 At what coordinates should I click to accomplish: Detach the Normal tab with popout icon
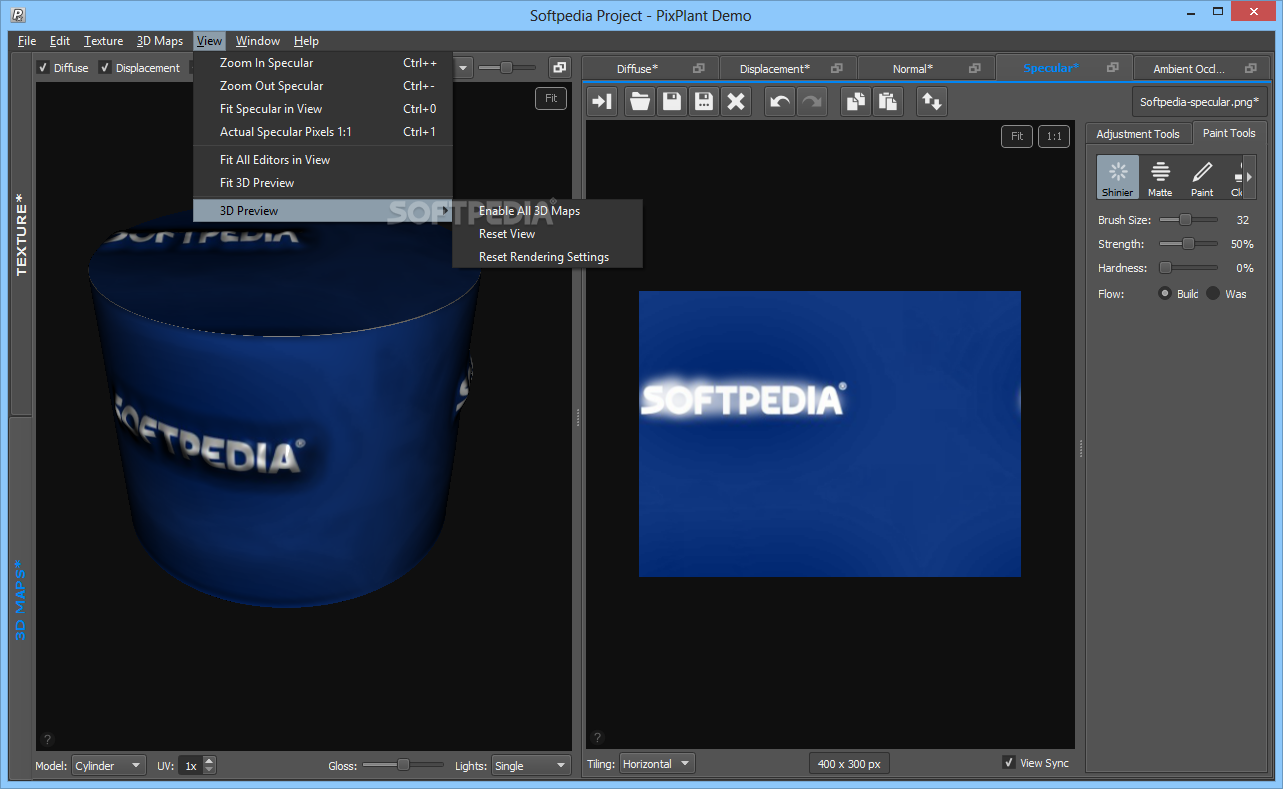click(975, 68)
